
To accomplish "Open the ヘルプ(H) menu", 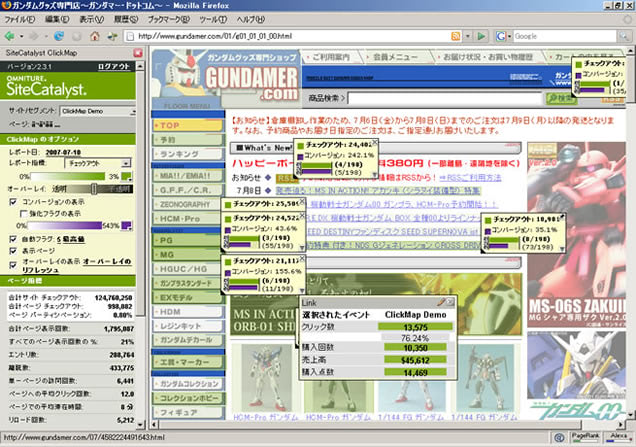I will tap(251, 19).
